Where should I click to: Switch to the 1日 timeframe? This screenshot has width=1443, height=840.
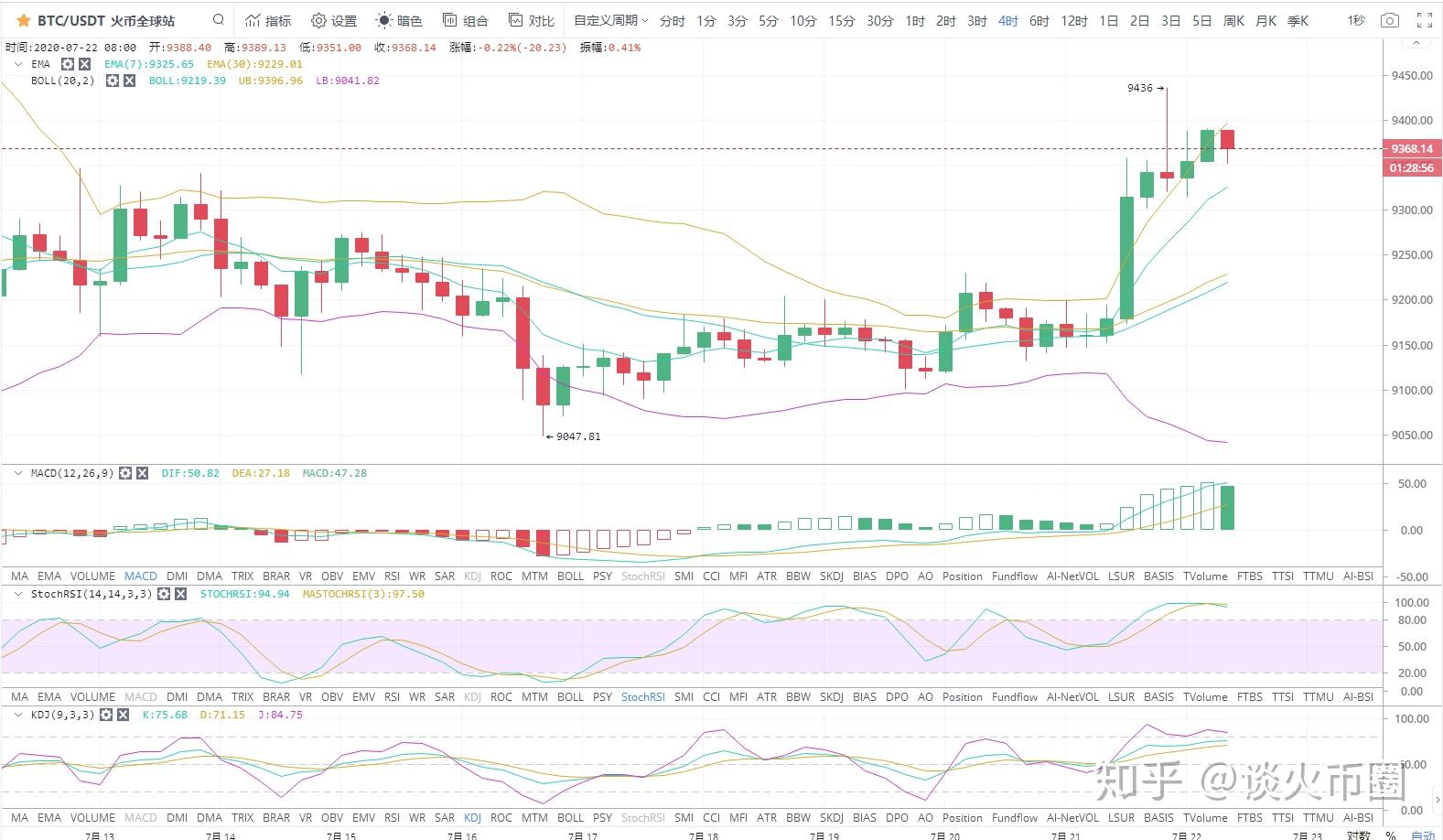1108,20
